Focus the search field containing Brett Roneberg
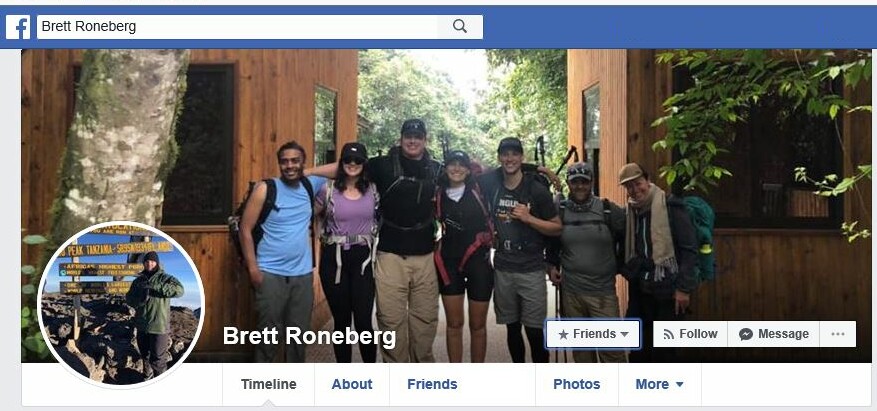 point(237,26)
